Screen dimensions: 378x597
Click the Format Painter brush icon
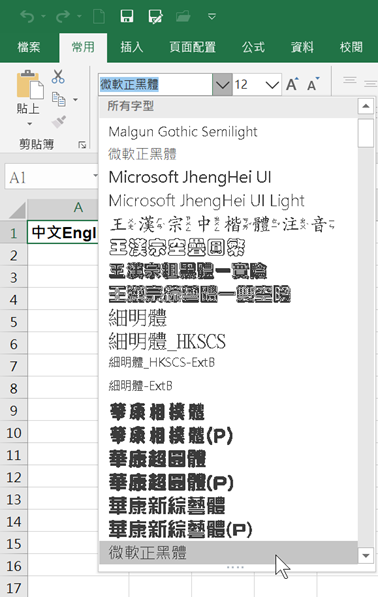(59, 122)
